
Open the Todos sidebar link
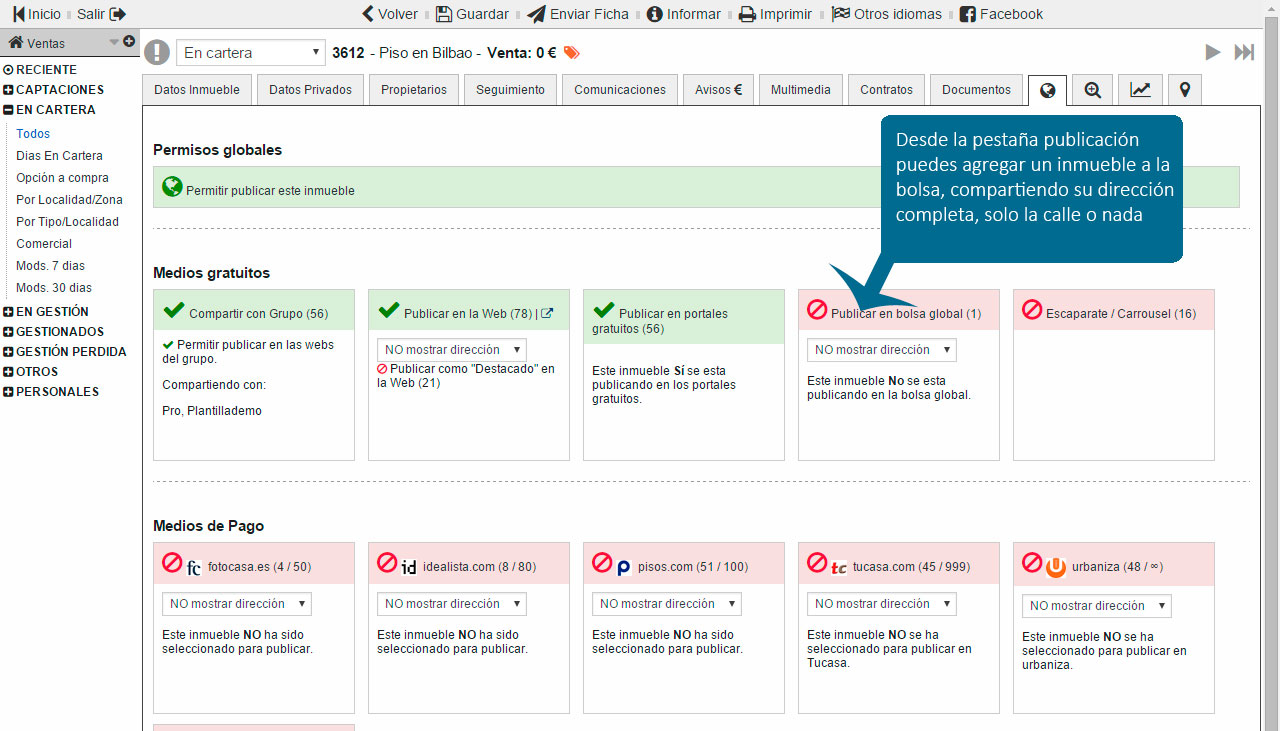point(33,134)
